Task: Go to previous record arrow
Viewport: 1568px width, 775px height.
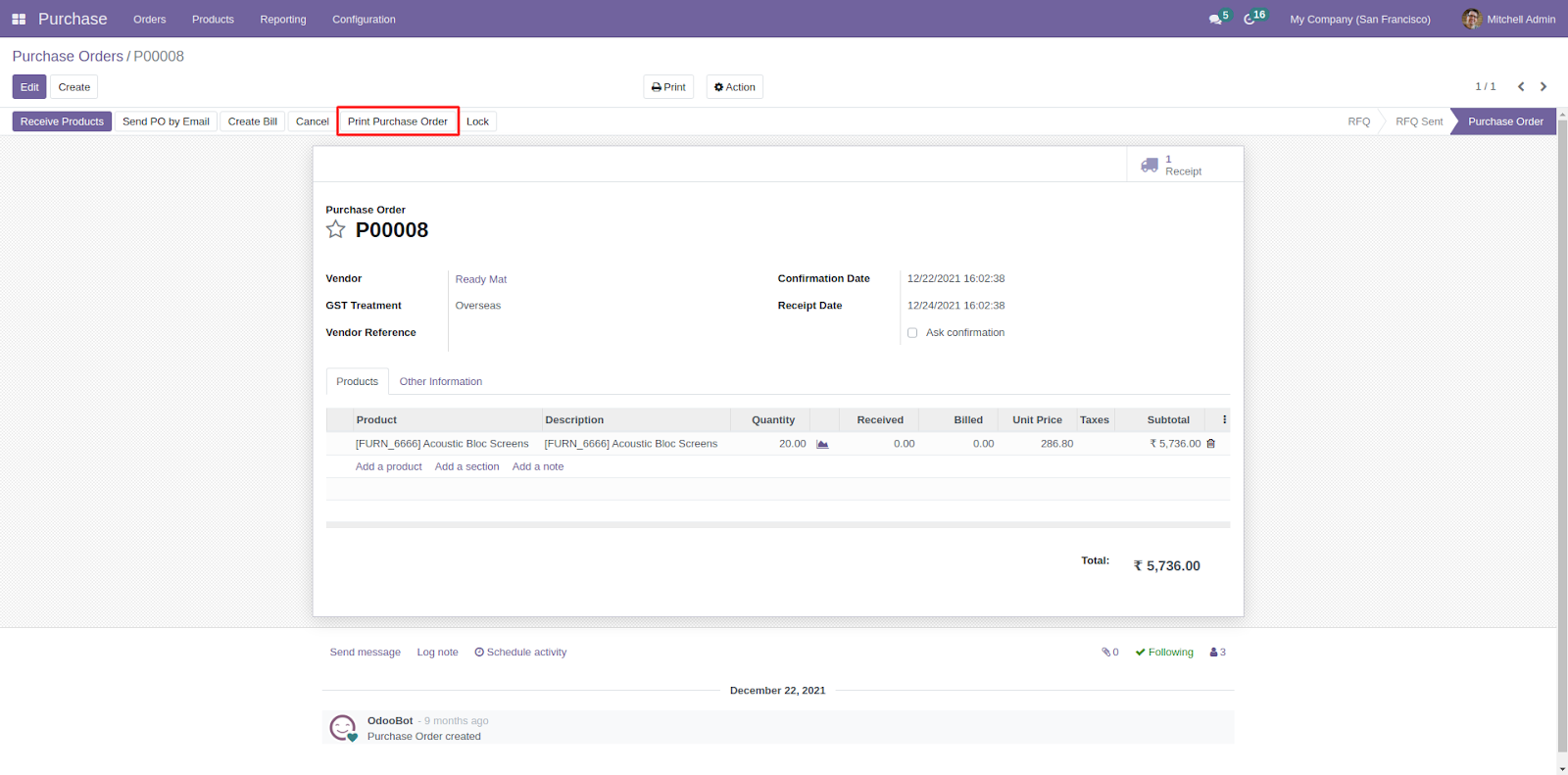Action: pyautogui.click(x=1521, y=87)
